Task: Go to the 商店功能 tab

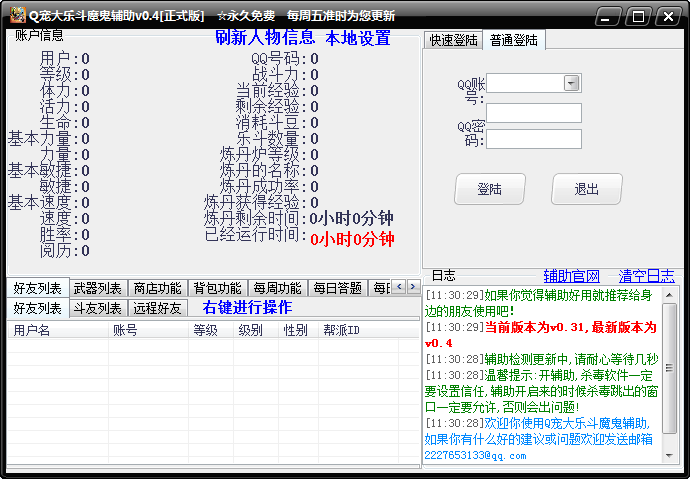Action: 157,288
